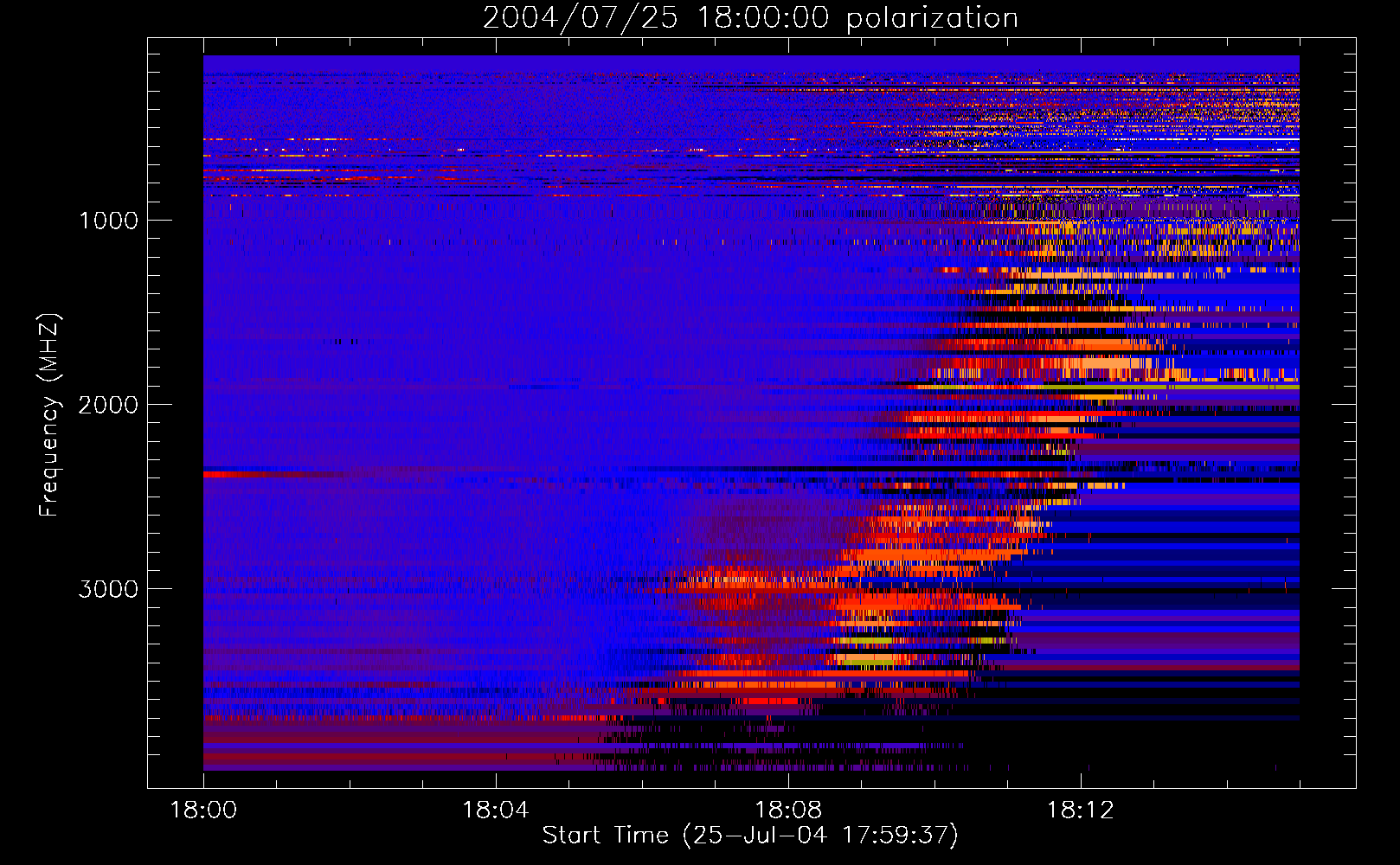
Task: Click the 18:04 time tick label
Action: (496, 811)
